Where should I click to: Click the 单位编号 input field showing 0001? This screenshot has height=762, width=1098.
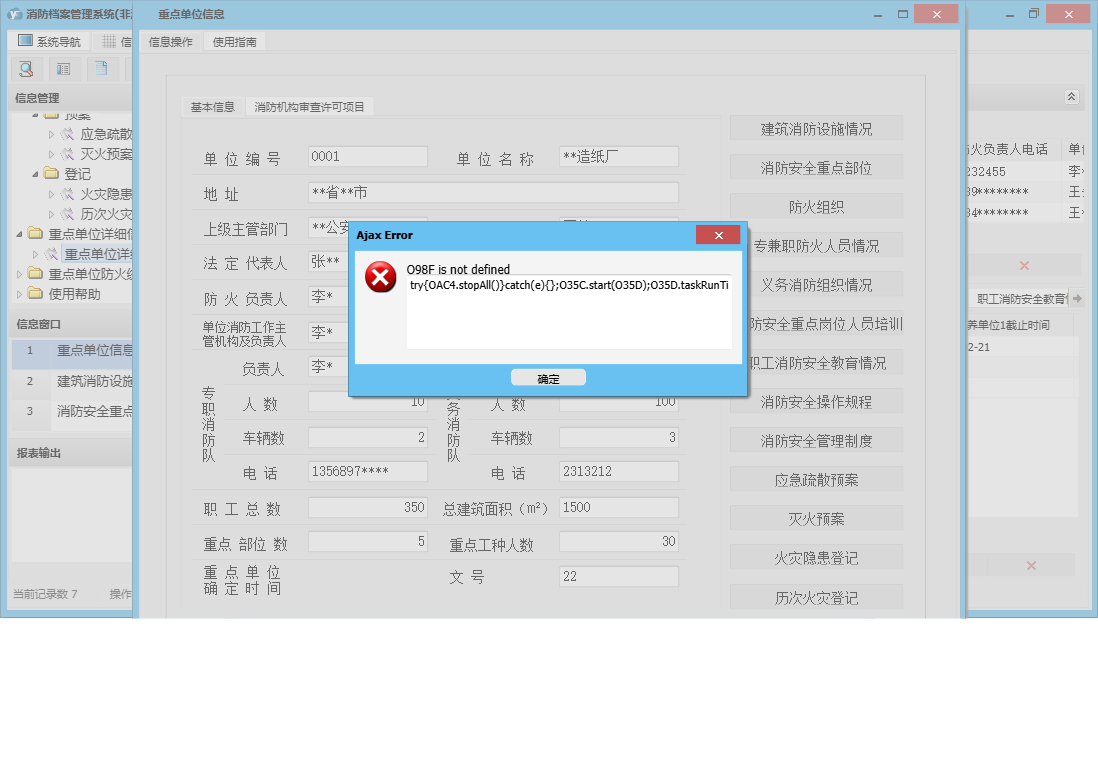coord(367,156)
